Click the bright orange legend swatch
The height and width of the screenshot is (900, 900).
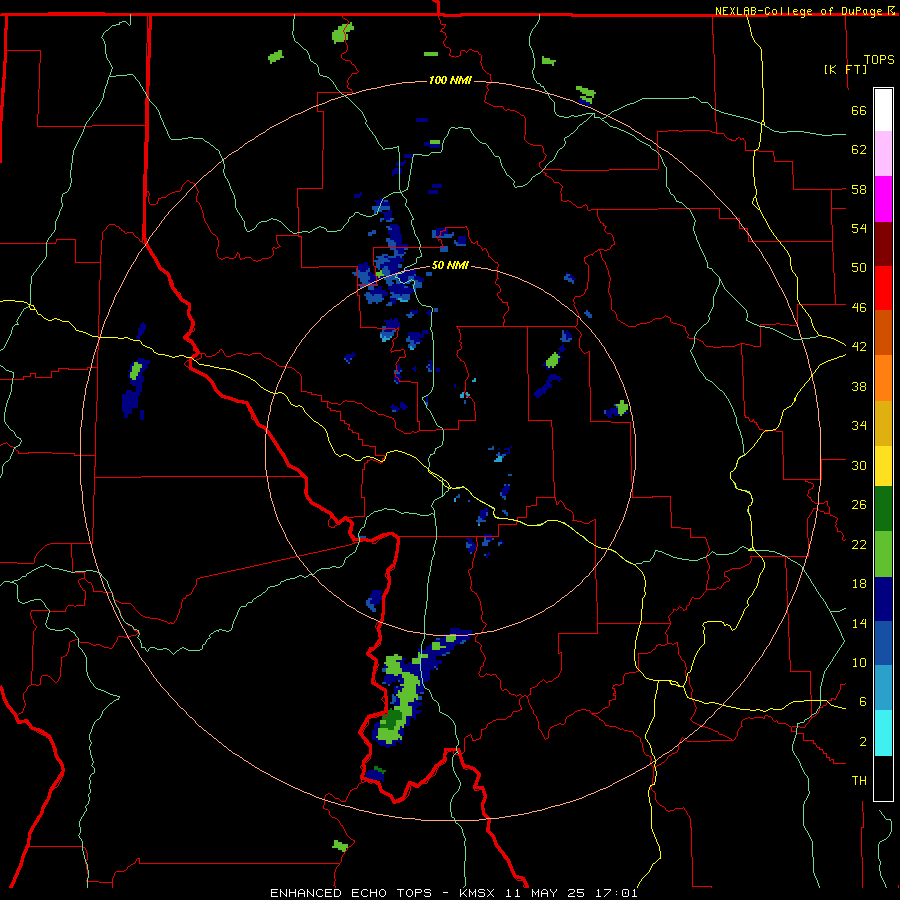(883, 378)
